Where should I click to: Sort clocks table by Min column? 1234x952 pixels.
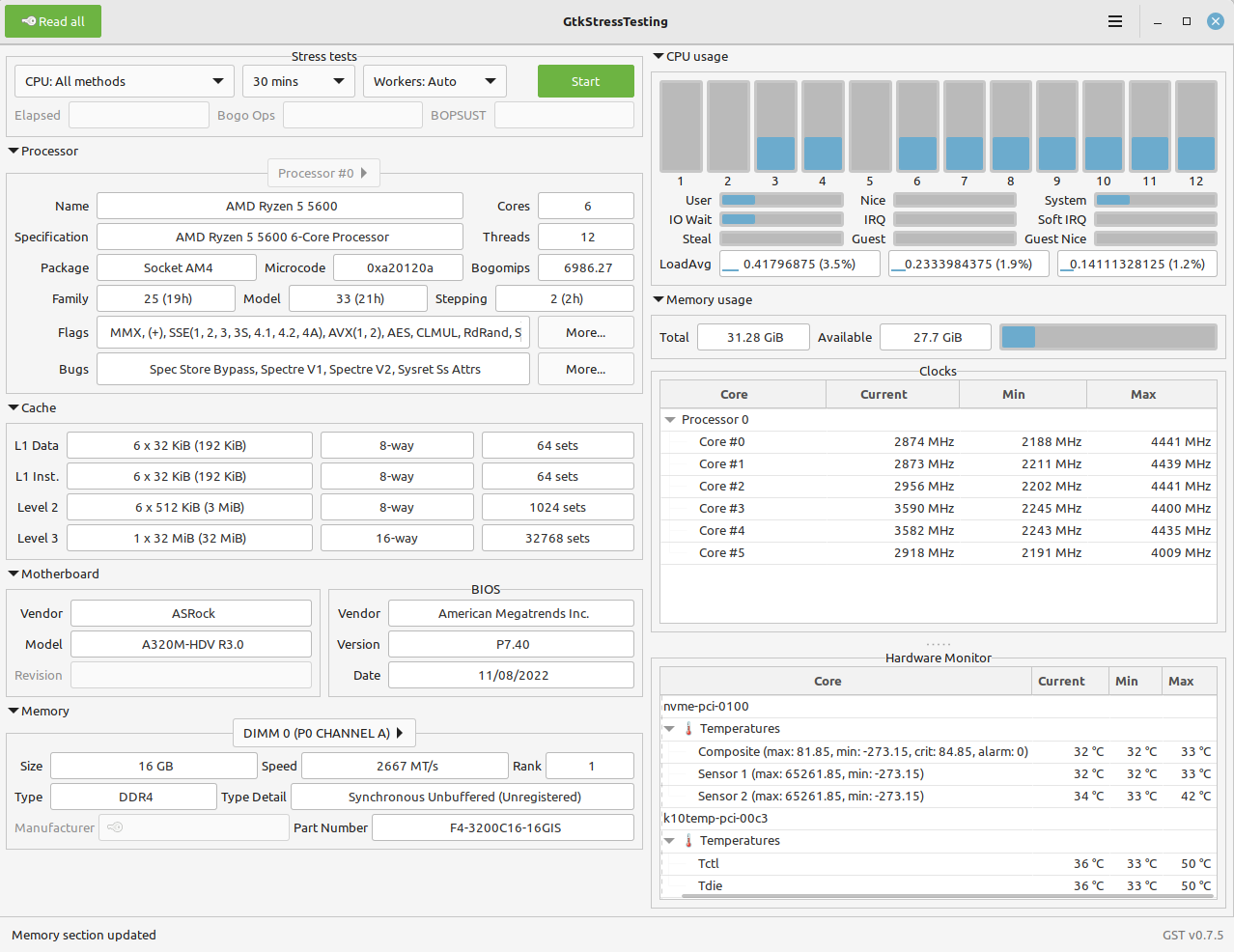point(1024,394)
